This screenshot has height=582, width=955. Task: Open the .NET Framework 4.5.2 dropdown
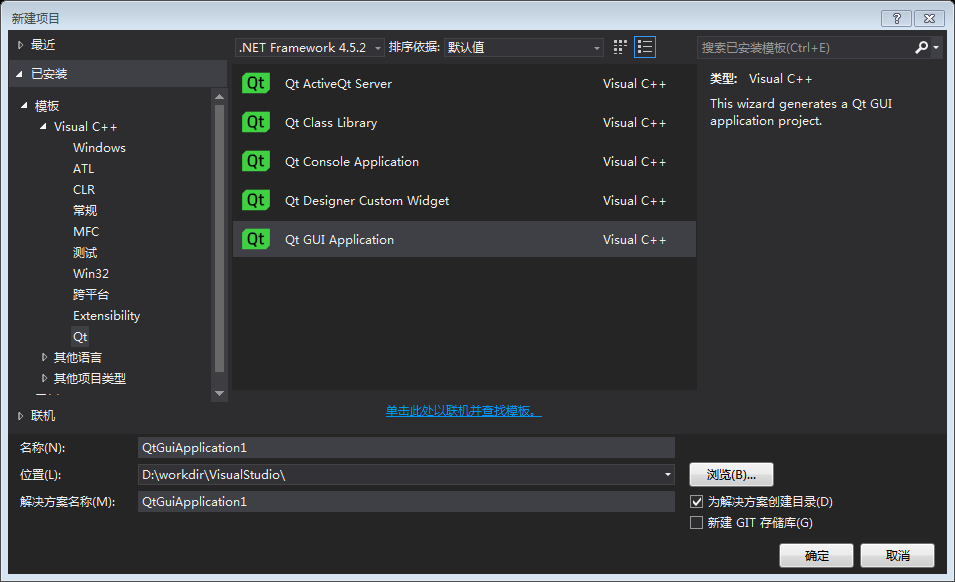(x=310, y=47)
